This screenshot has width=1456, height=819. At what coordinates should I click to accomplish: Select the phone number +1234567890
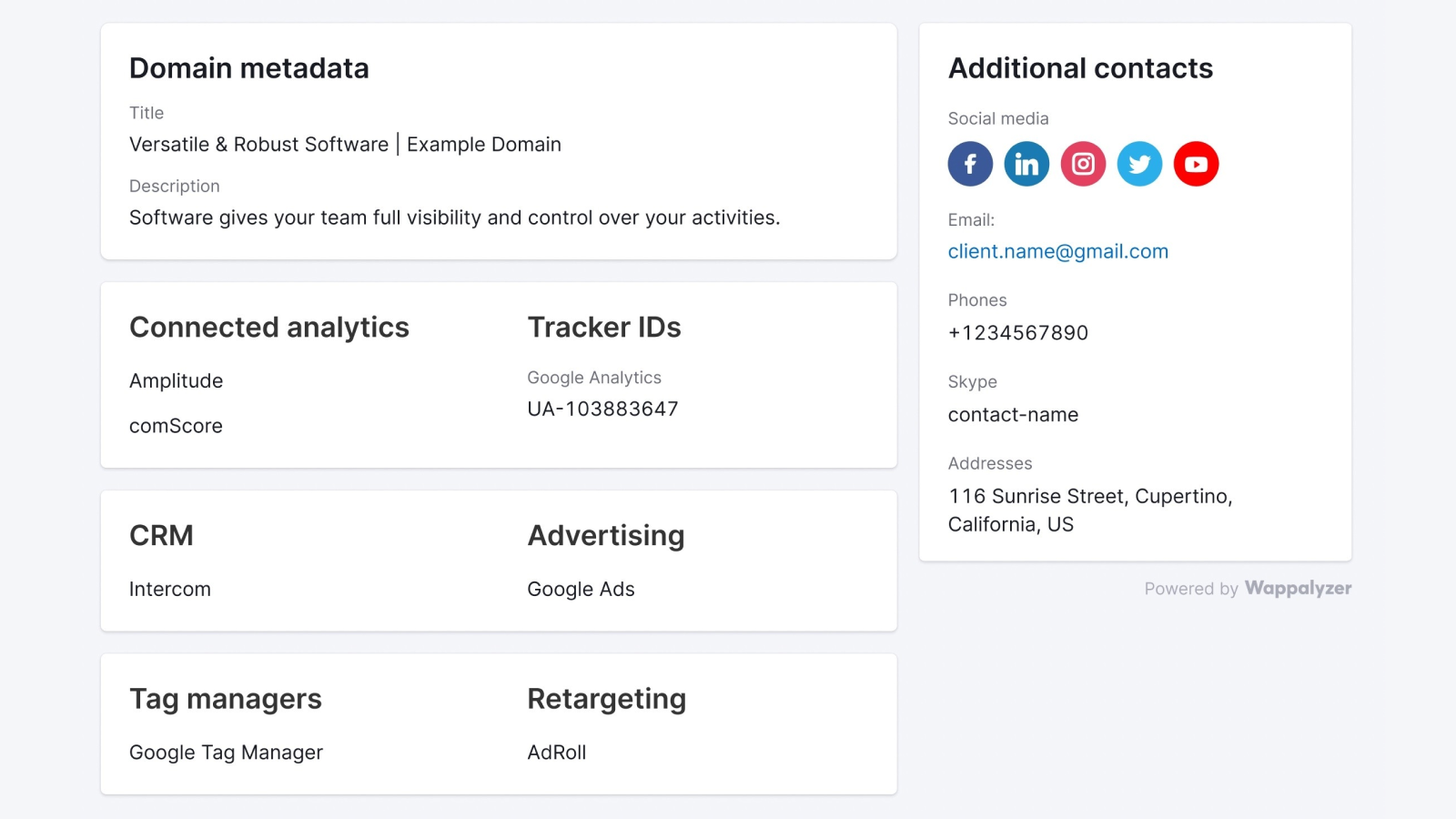pyautogui.click(x=1017, y=332)
